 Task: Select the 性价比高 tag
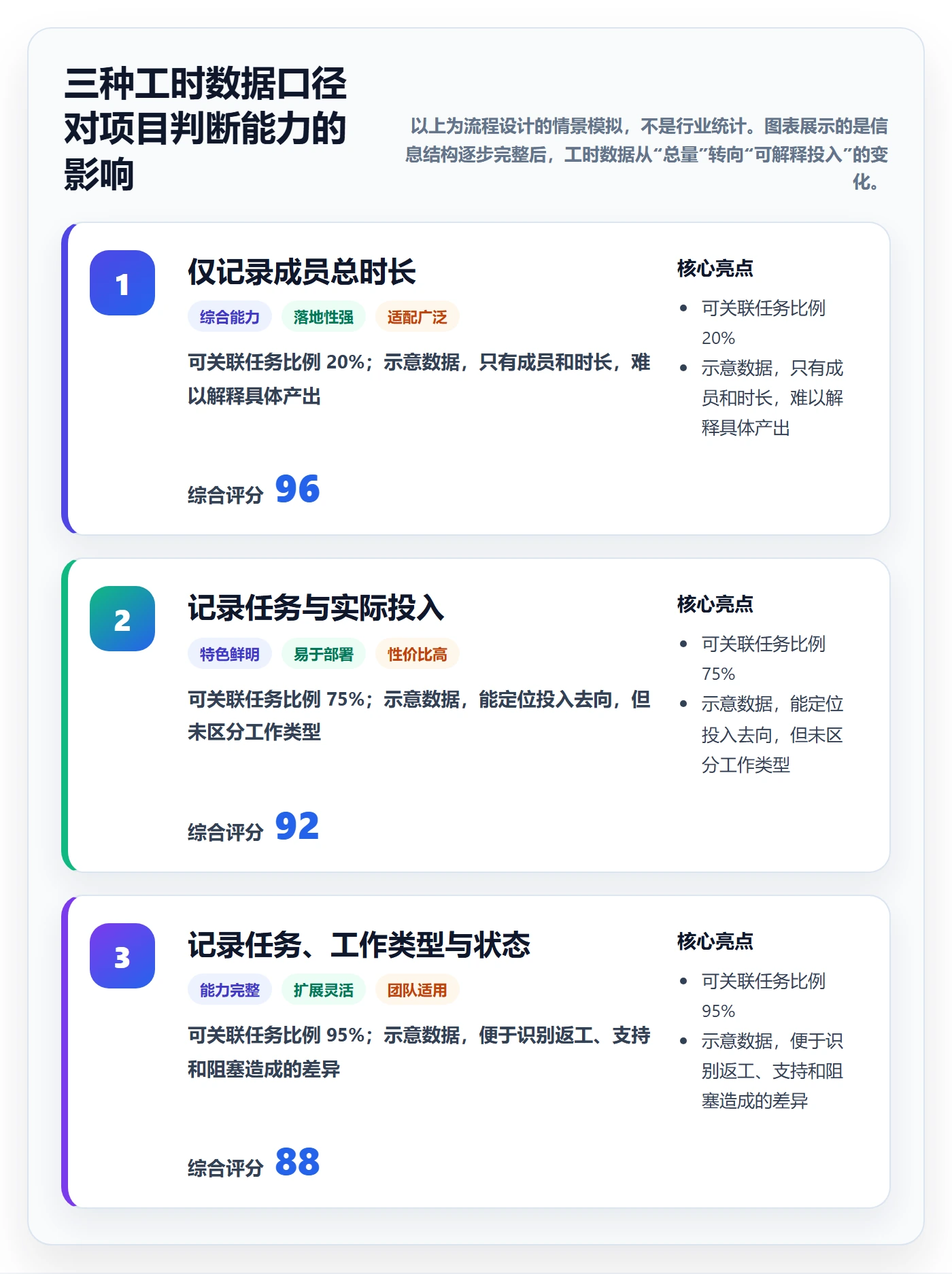coord(418,654)
